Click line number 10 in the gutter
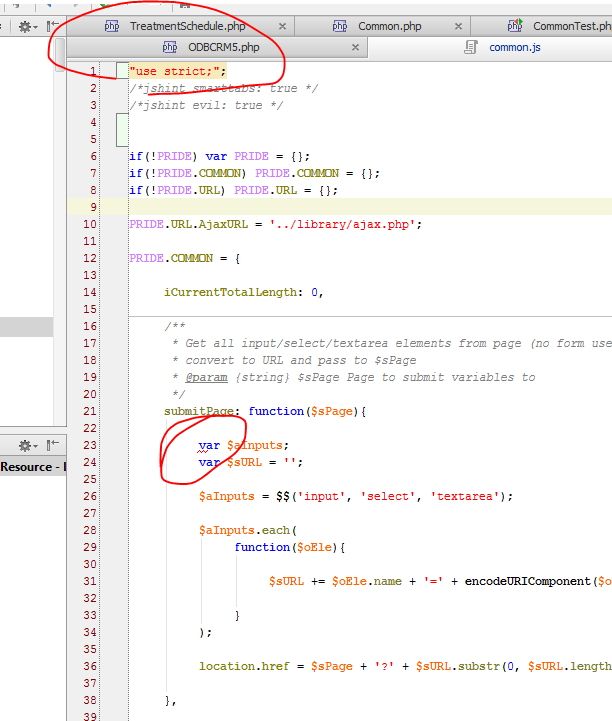Screen dimensions: 612x721 pyautogui.click(x=90, y=224)
